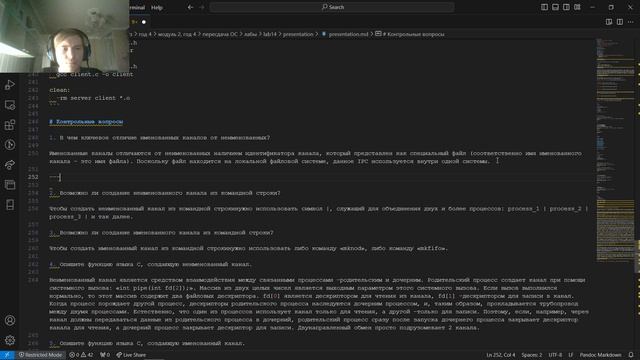Image resolution: width=640 pixels, height=360 pixels.
Task: Open the Run and Debug view
Action: [10, 85]
